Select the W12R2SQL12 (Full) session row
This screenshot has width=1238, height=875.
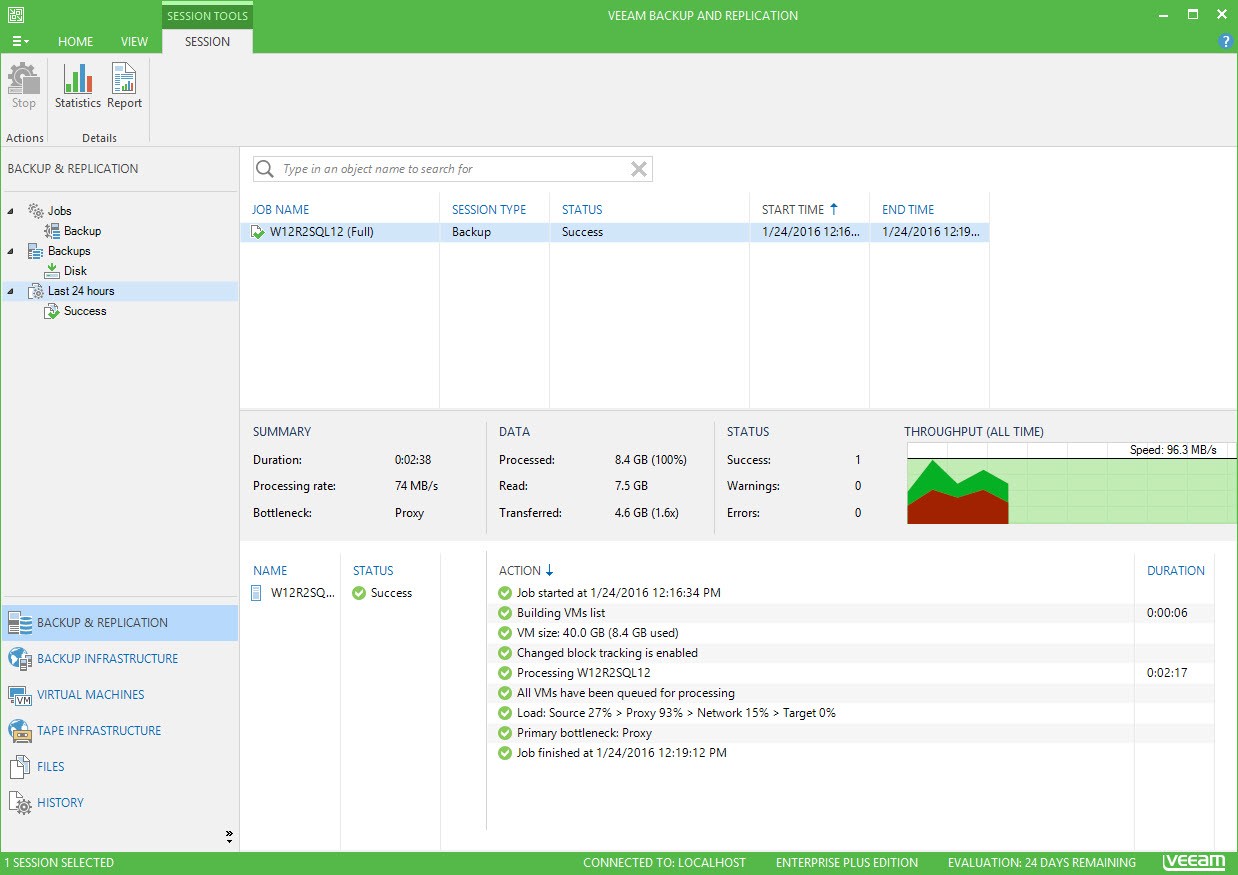point(615,232)
